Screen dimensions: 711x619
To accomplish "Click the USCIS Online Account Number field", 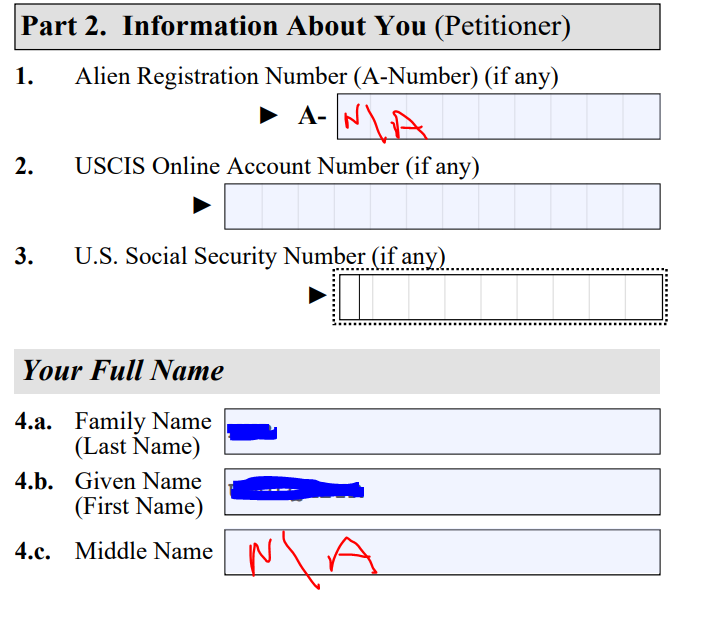I will [x=442, y=206].
